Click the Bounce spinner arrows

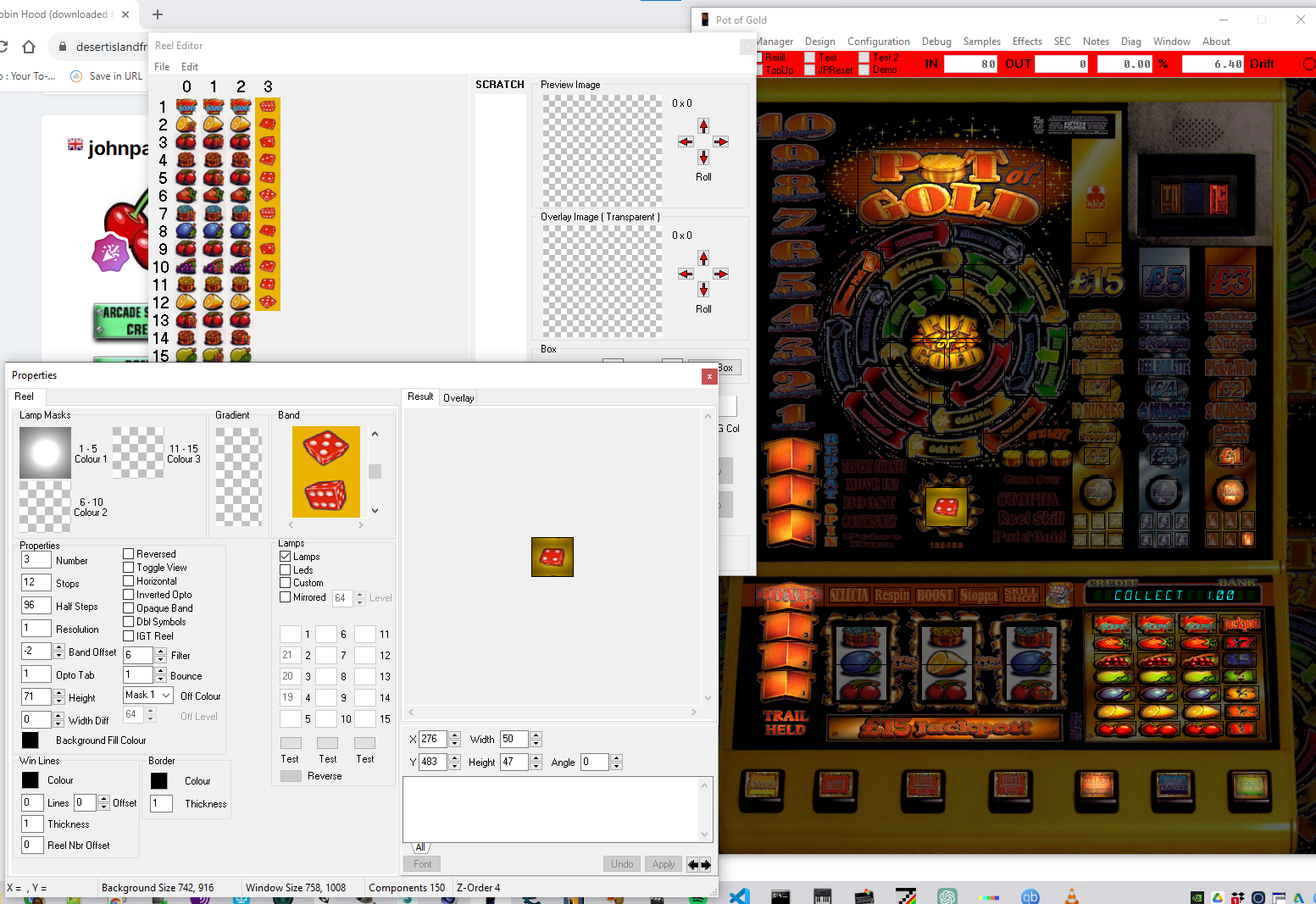(x=160, y=675)
